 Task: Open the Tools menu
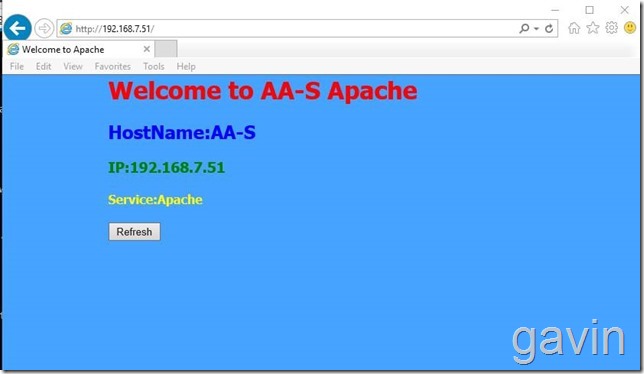coord(154,67)
